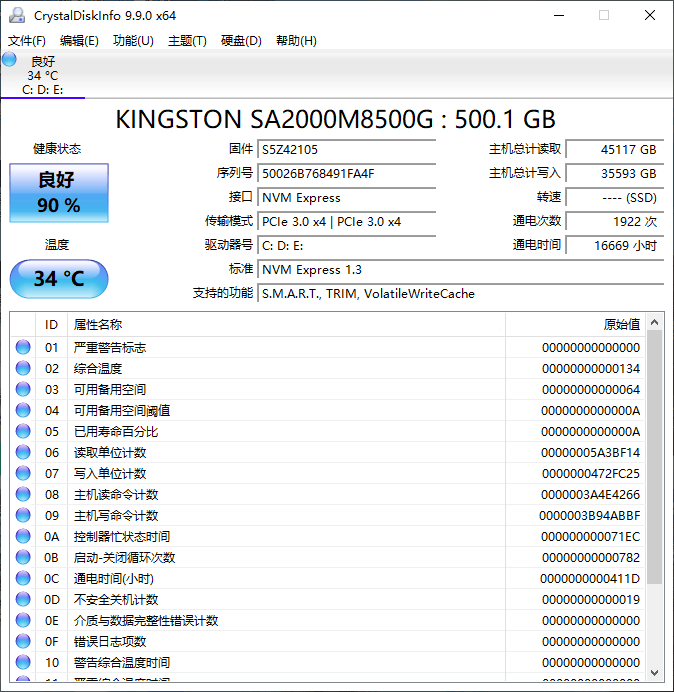Click the serial number field 50026B768491FA4F
The height and width of the screenshot is (692, 674).
tap(346, 173)
